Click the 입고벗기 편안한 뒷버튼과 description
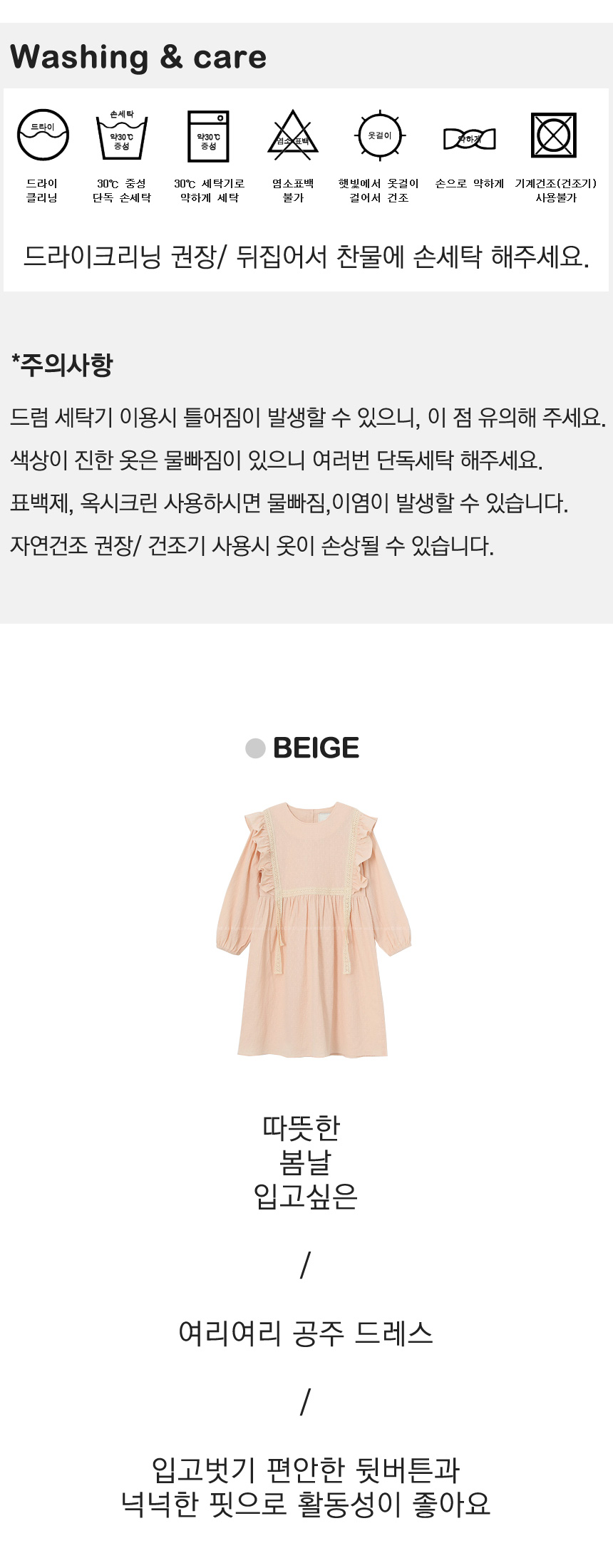613x1568 pixels. pyautogui.click(x=306, y=1470)
